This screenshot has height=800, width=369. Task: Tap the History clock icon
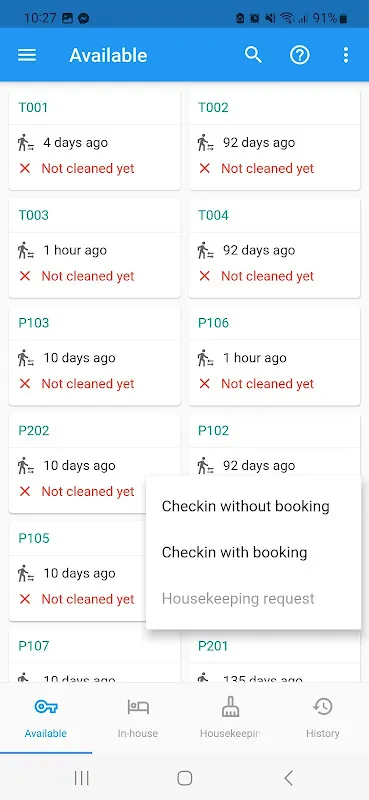323,707
